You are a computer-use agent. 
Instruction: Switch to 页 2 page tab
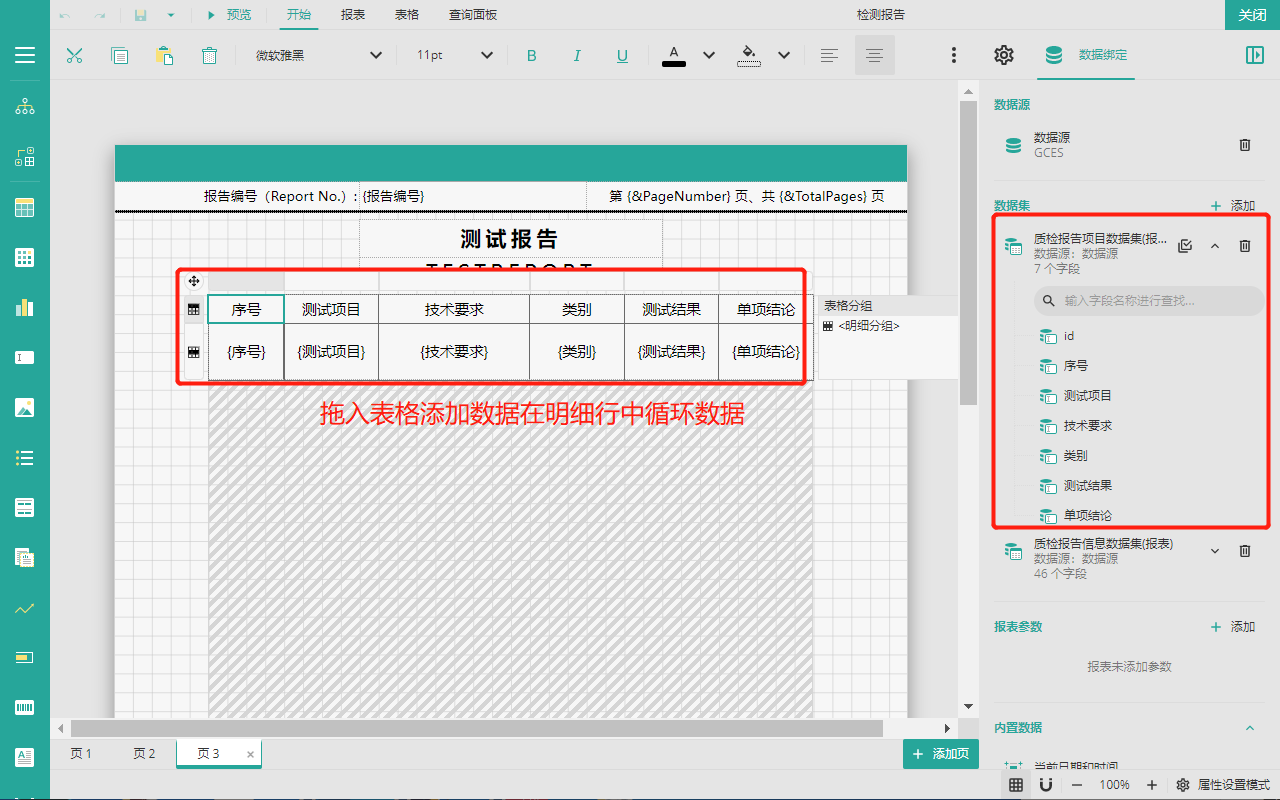(145, 754)
